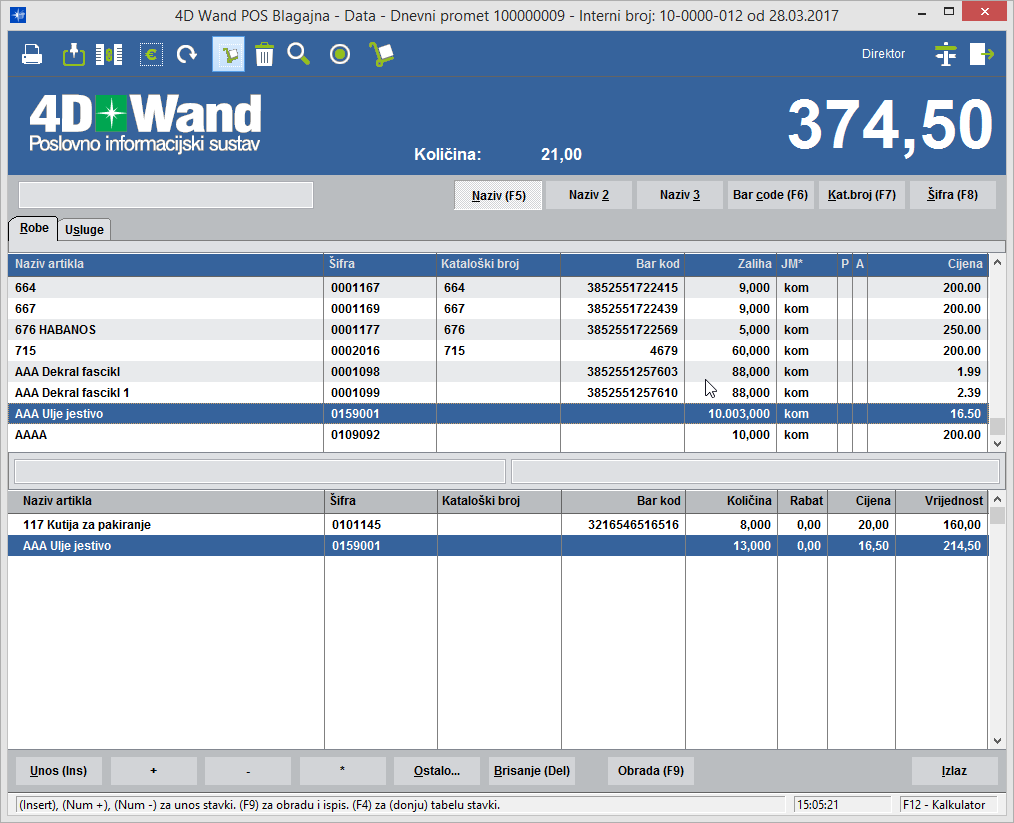Sort upper table by Naziv artikla header

pyautogui.click(x=166, y=264)
